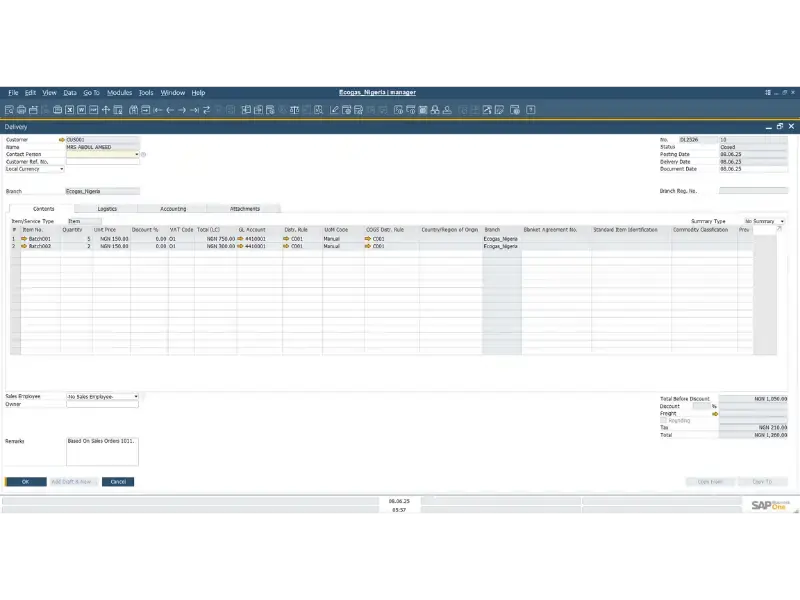Click the first toolbar icon (Print Preview)
Viewport: 800px width, 600px height.
(x=9, y=110)
